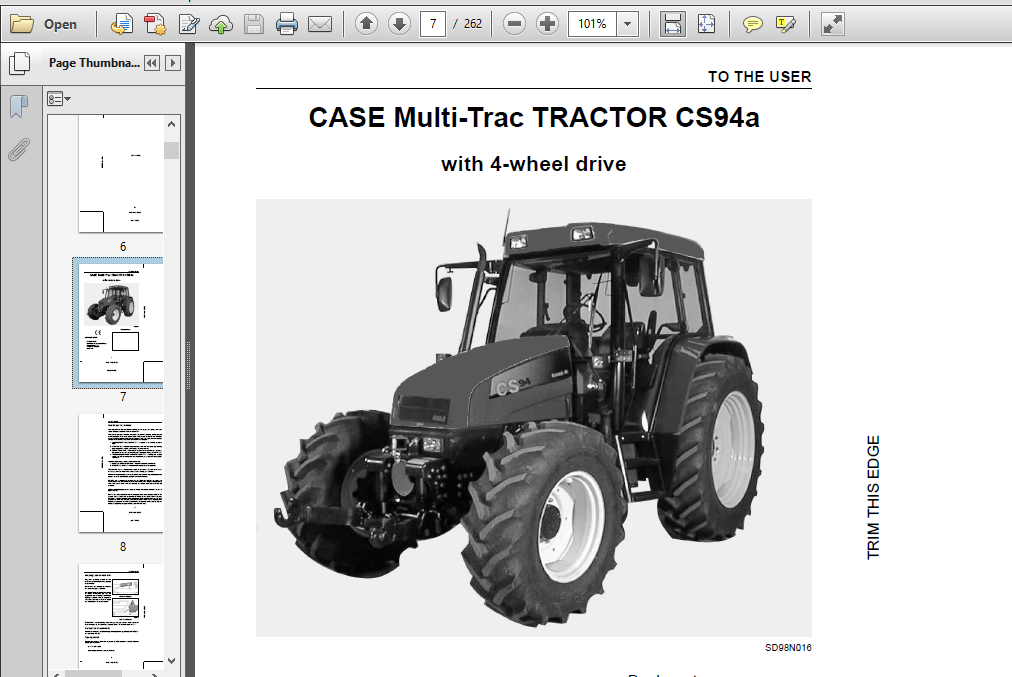Select page 8 thumbnail
The width and height of the screenshot is (1012, 677).
(121, 473)
